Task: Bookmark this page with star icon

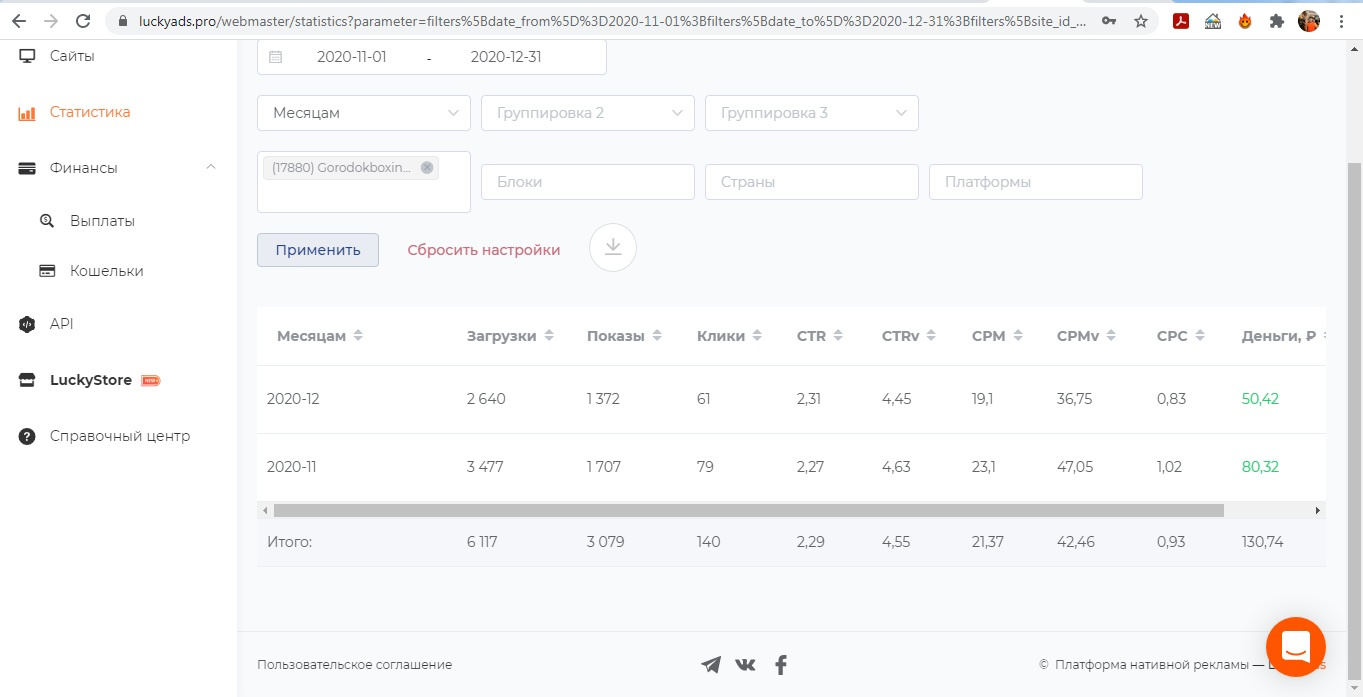Action: [x=1141, y=21]
